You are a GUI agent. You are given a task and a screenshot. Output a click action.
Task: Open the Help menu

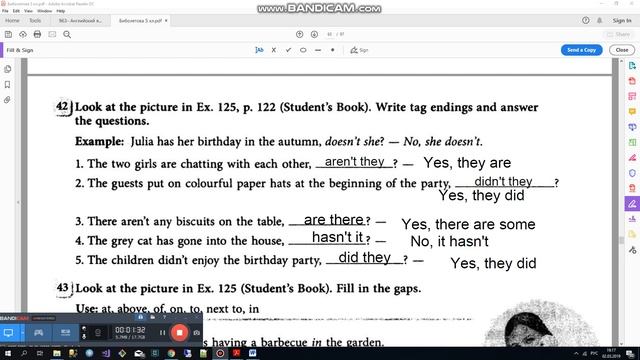61,11
